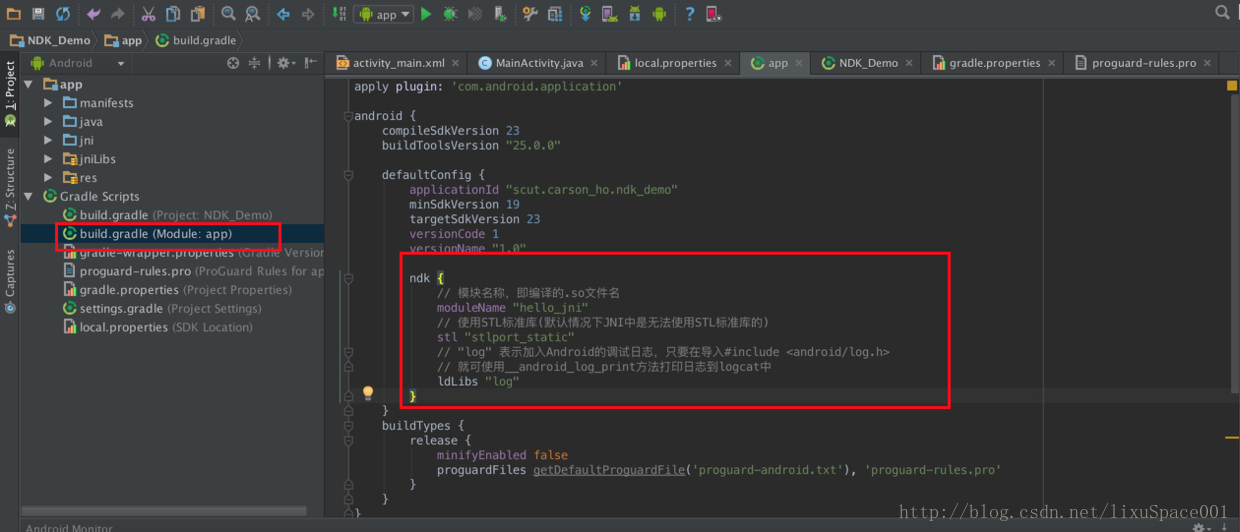Undo the last edit

pyautogui.click(x=93, y=14)
